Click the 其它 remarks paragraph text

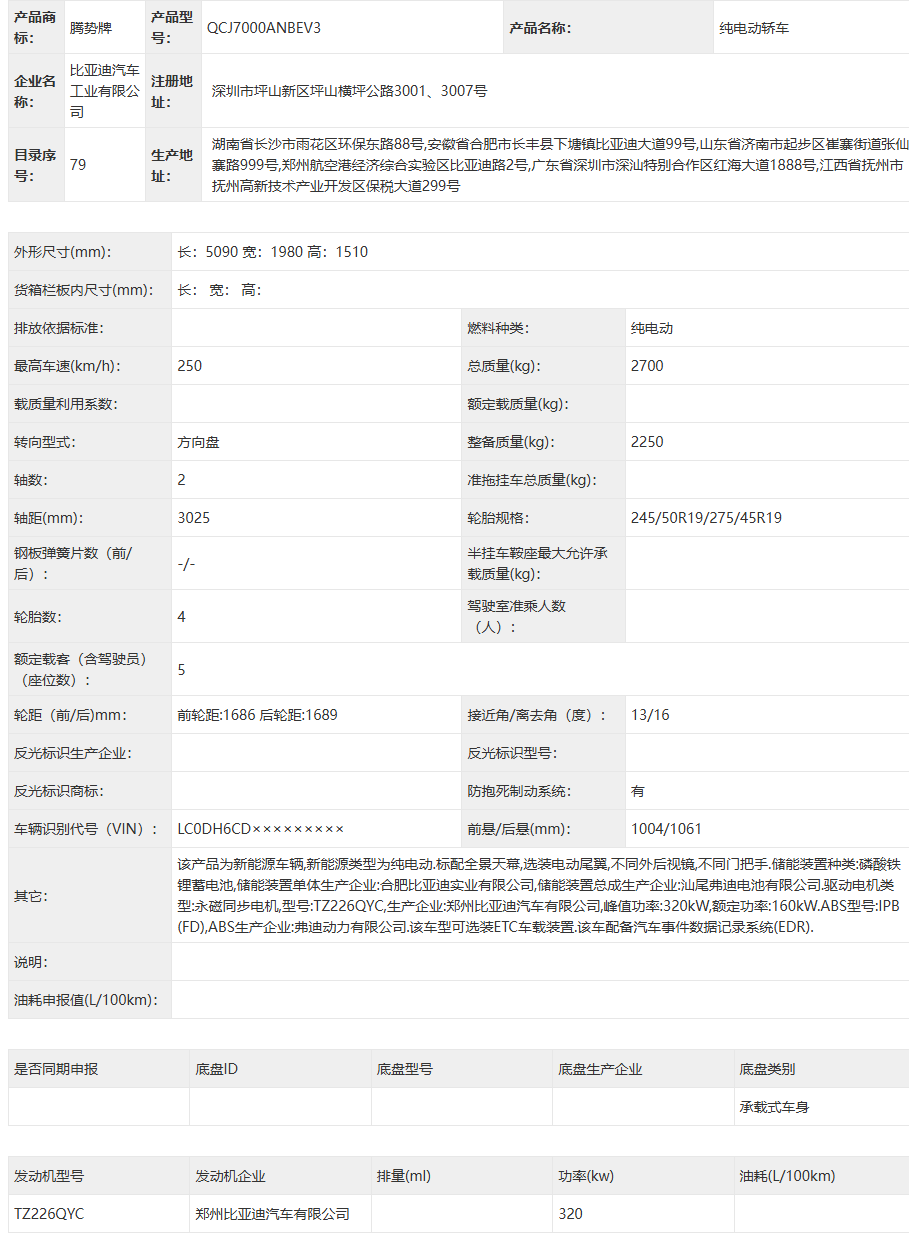(x=540, y=895)
